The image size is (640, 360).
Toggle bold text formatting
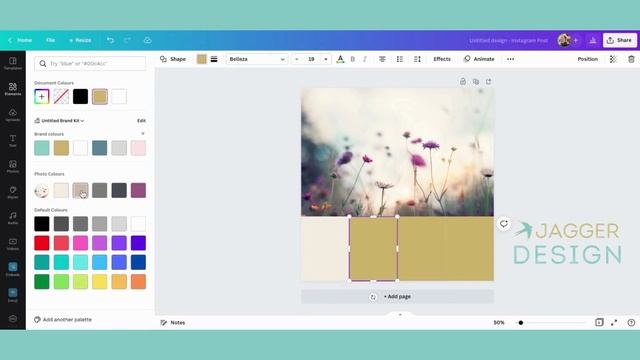coord(353,59)
